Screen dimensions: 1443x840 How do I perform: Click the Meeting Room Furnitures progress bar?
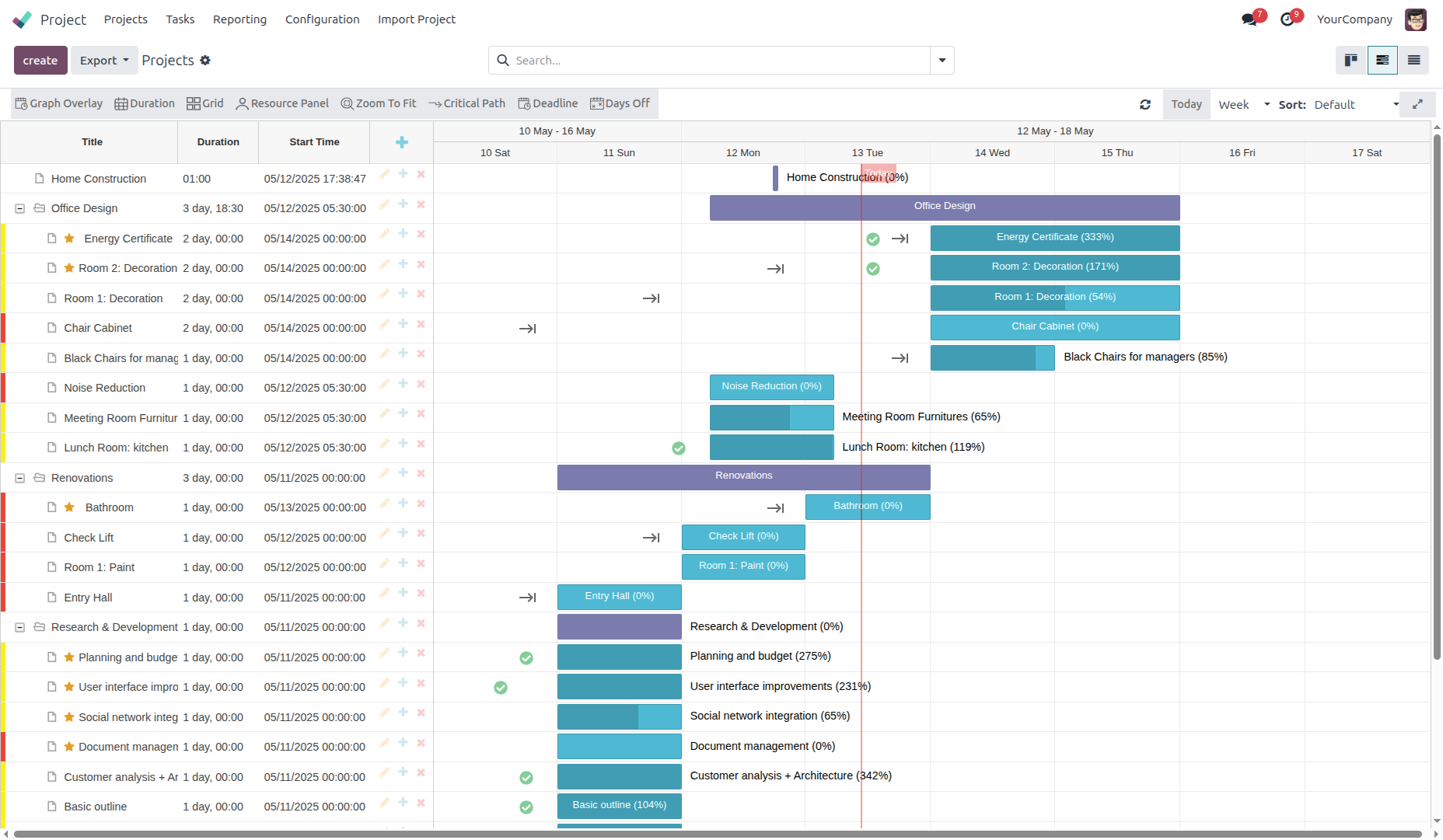click(771, 418)
